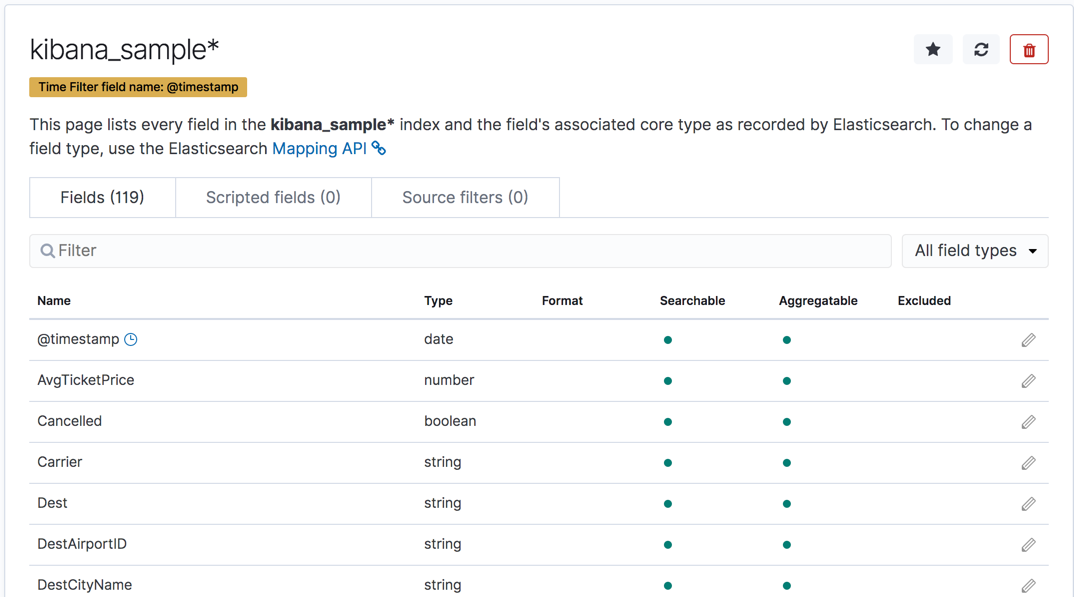The image size is (1074, 597).
Task: Select the Fields (119) tab heading
Action: click(x=102, y=197)
